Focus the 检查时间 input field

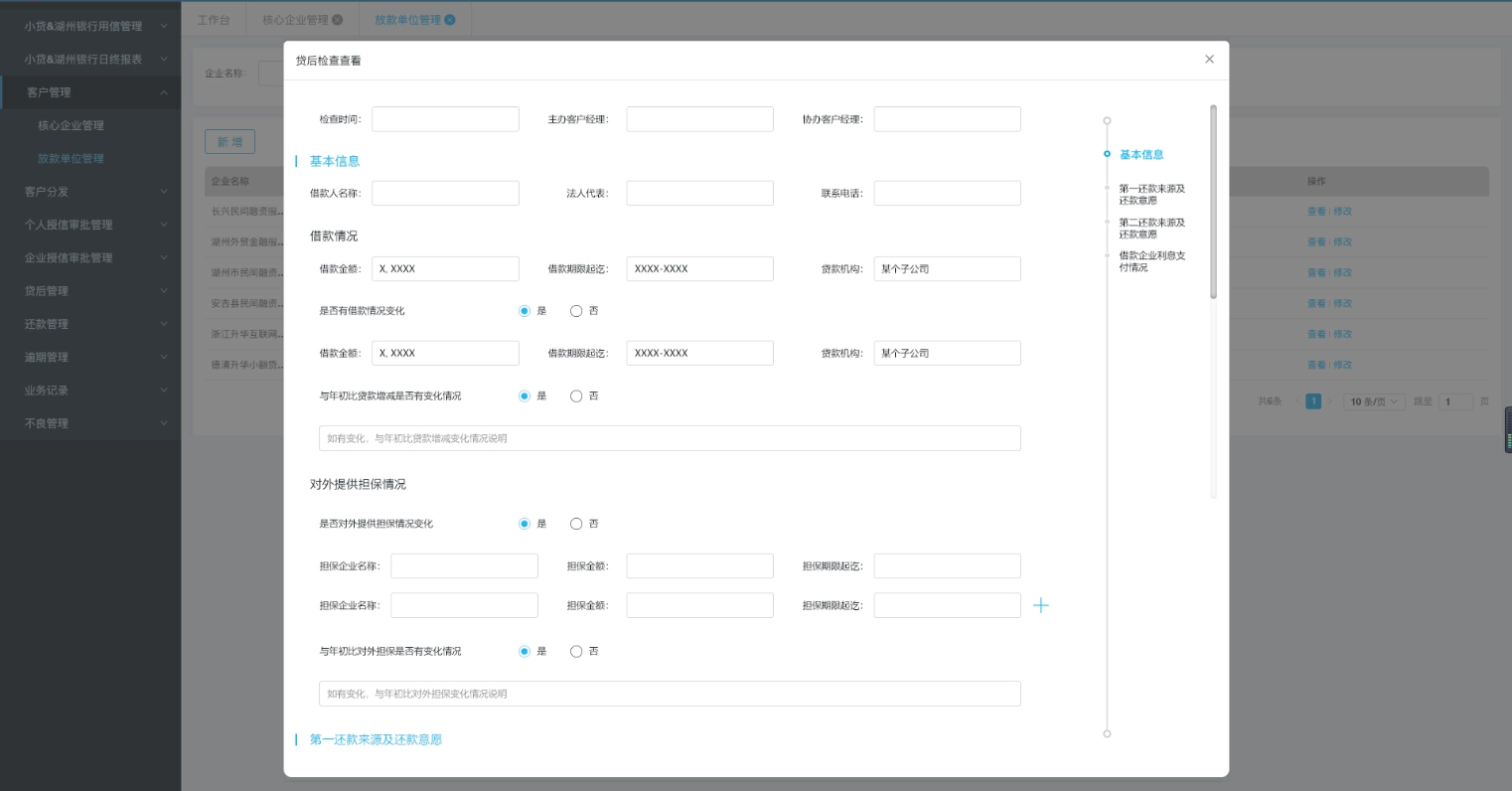[445, 119]
